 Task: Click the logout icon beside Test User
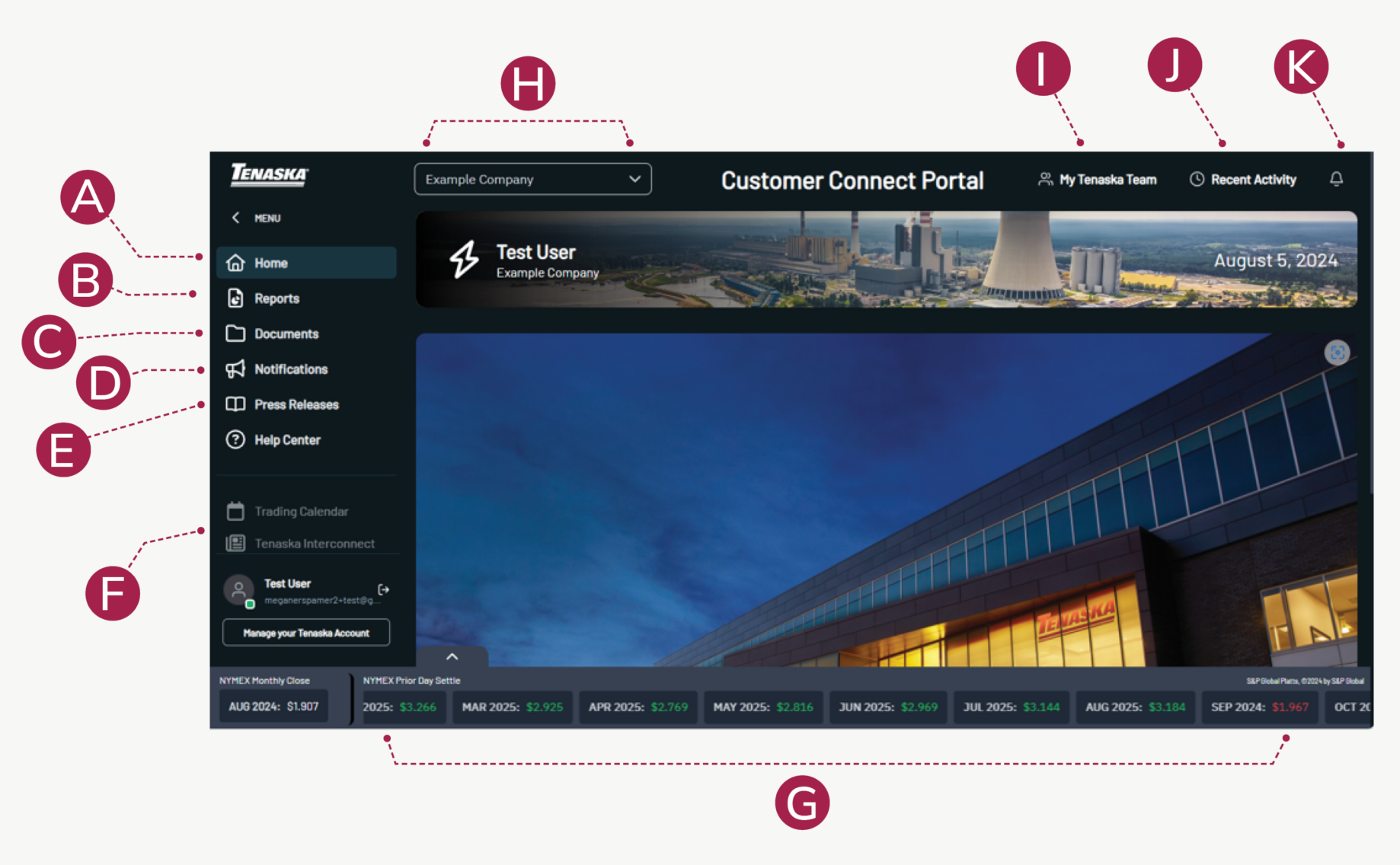point(383,589)
